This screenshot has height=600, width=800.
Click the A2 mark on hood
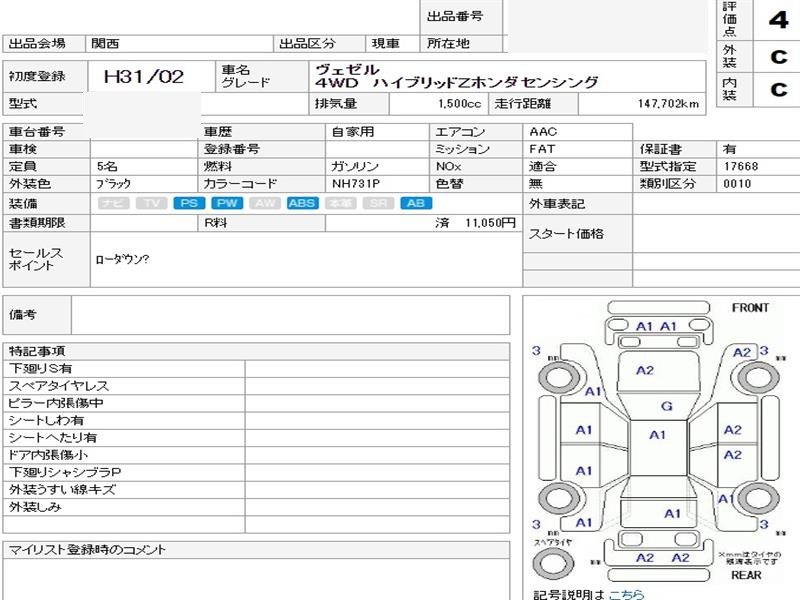(645, 370)
